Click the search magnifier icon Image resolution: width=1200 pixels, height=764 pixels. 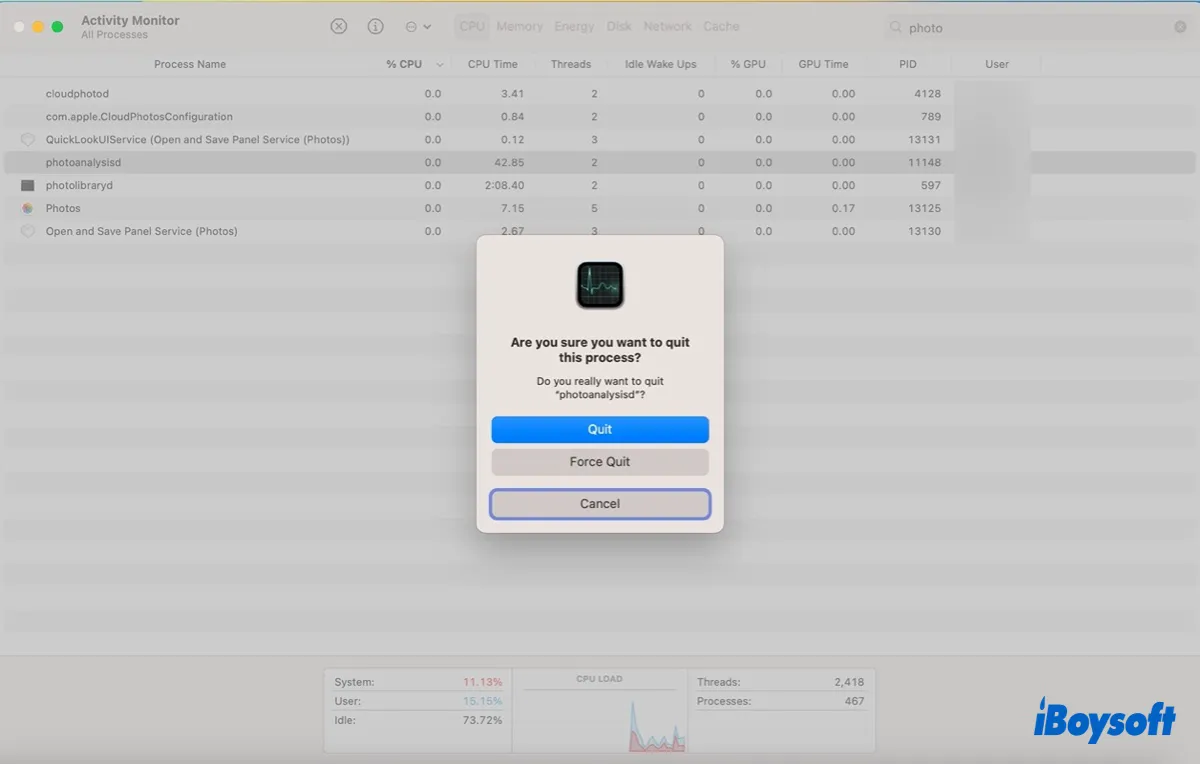896,28
